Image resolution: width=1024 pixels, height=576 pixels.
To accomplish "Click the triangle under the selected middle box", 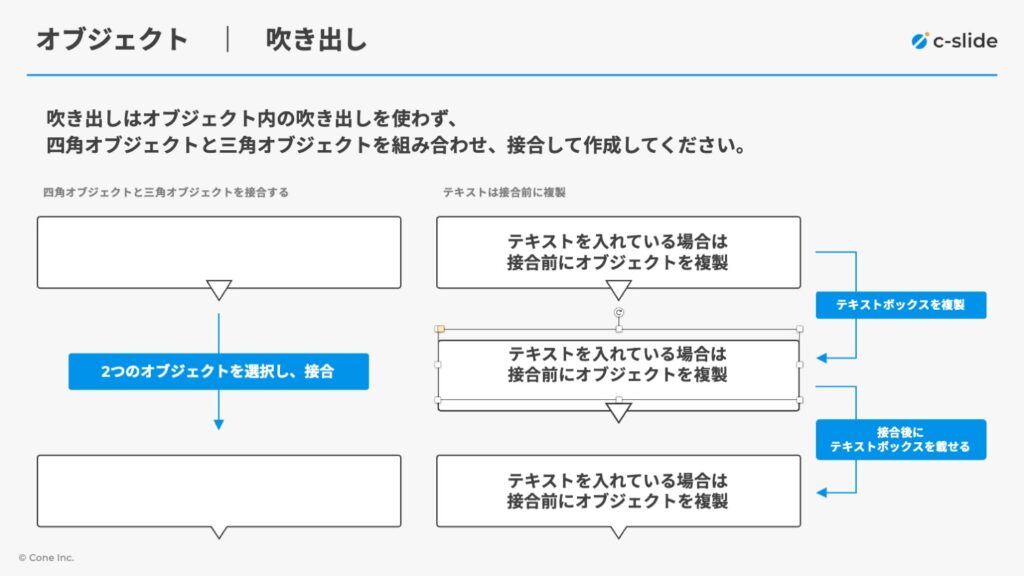I will 618,412.
